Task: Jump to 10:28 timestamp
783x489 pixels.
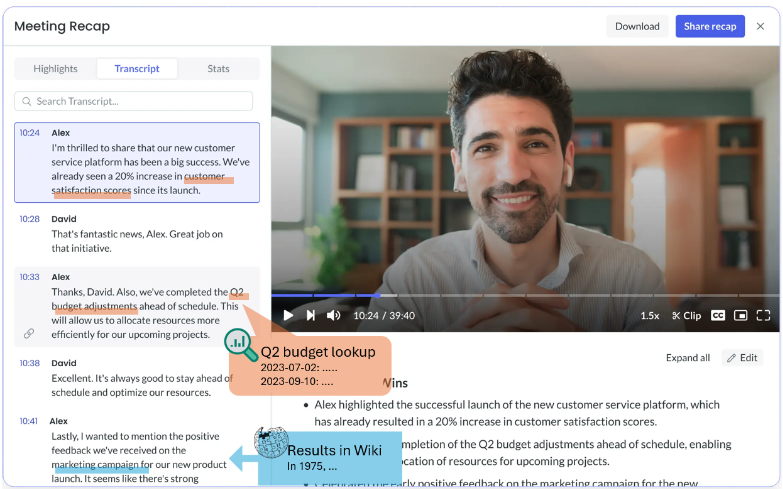Action: (29, 219)
